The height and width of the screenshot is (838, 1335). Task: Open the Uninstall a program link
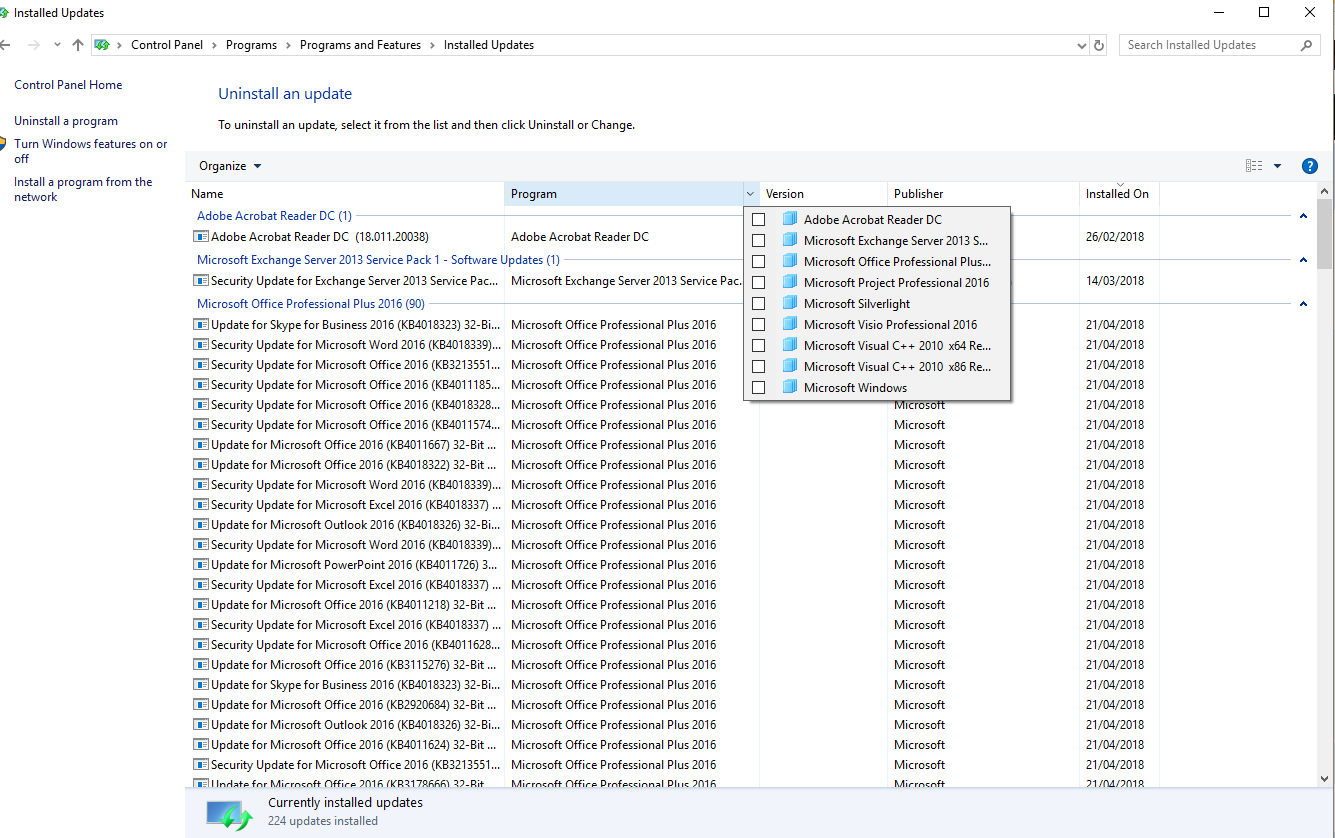pyautogui.click(x=66, y=121)
